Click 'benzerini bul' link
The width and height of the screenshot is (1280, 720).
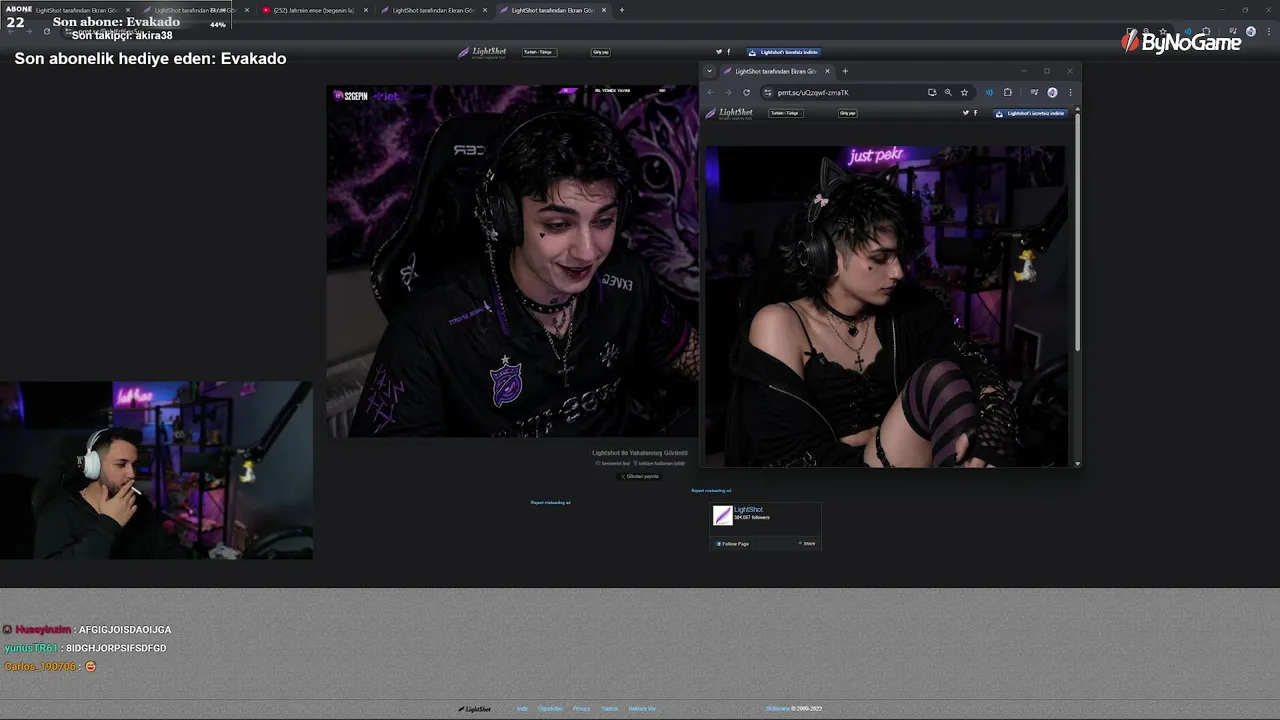613,463
